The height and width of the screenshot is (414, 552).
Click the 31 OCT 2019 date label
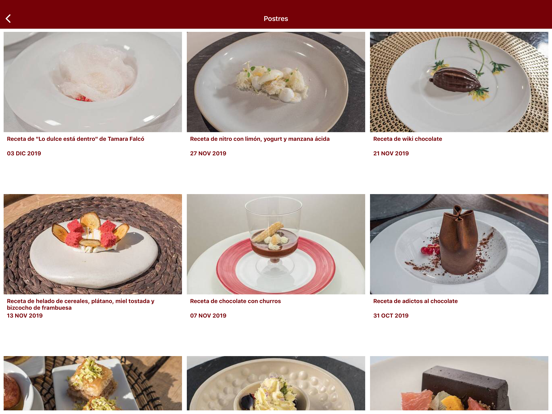pyautogui.click(x=391, y=316)
